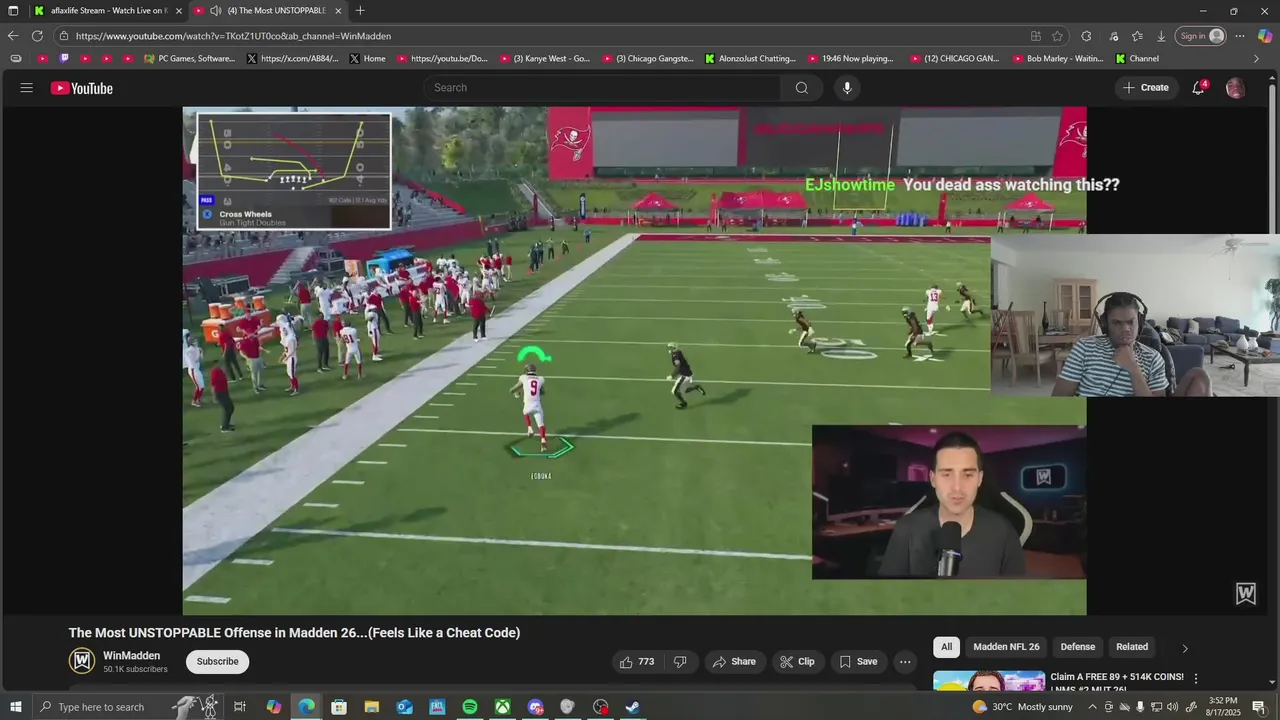This screenshot has height=720, width=1280.
Task: Subscribe to WinMadden channel
Action: (x=217, y=661)
